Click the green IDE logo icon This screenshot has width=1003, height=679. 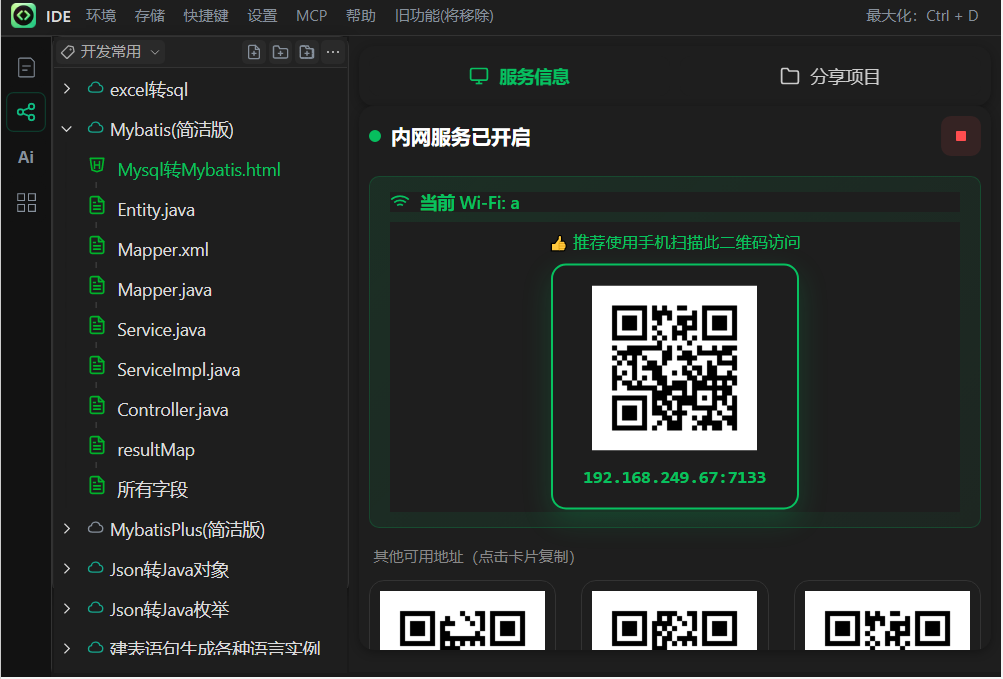pyautogui.click(x=24, y=16)
